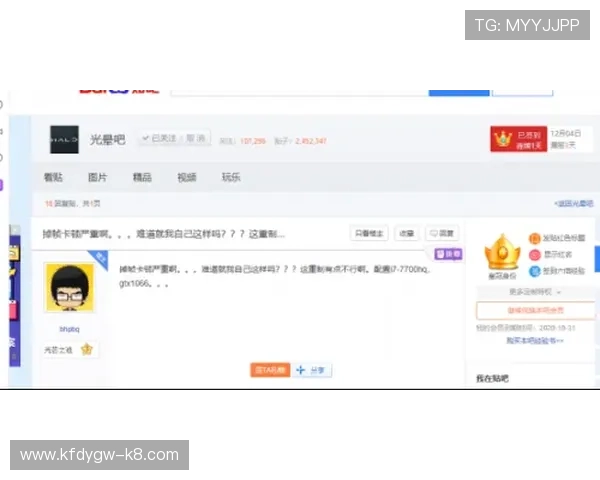Click the member count 101,299
The height and width of the screenshot is (480, 600).
click(x=253, y=141)
